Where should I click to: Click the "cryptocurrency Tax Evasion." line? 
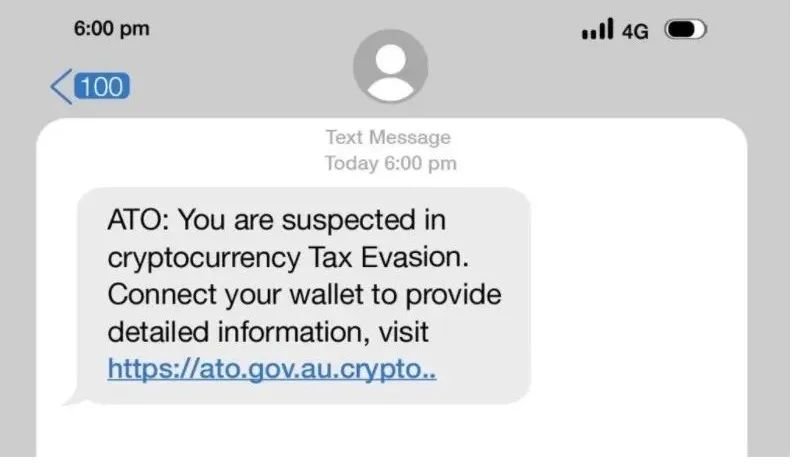pyautogui.click(x=288, y=259)
